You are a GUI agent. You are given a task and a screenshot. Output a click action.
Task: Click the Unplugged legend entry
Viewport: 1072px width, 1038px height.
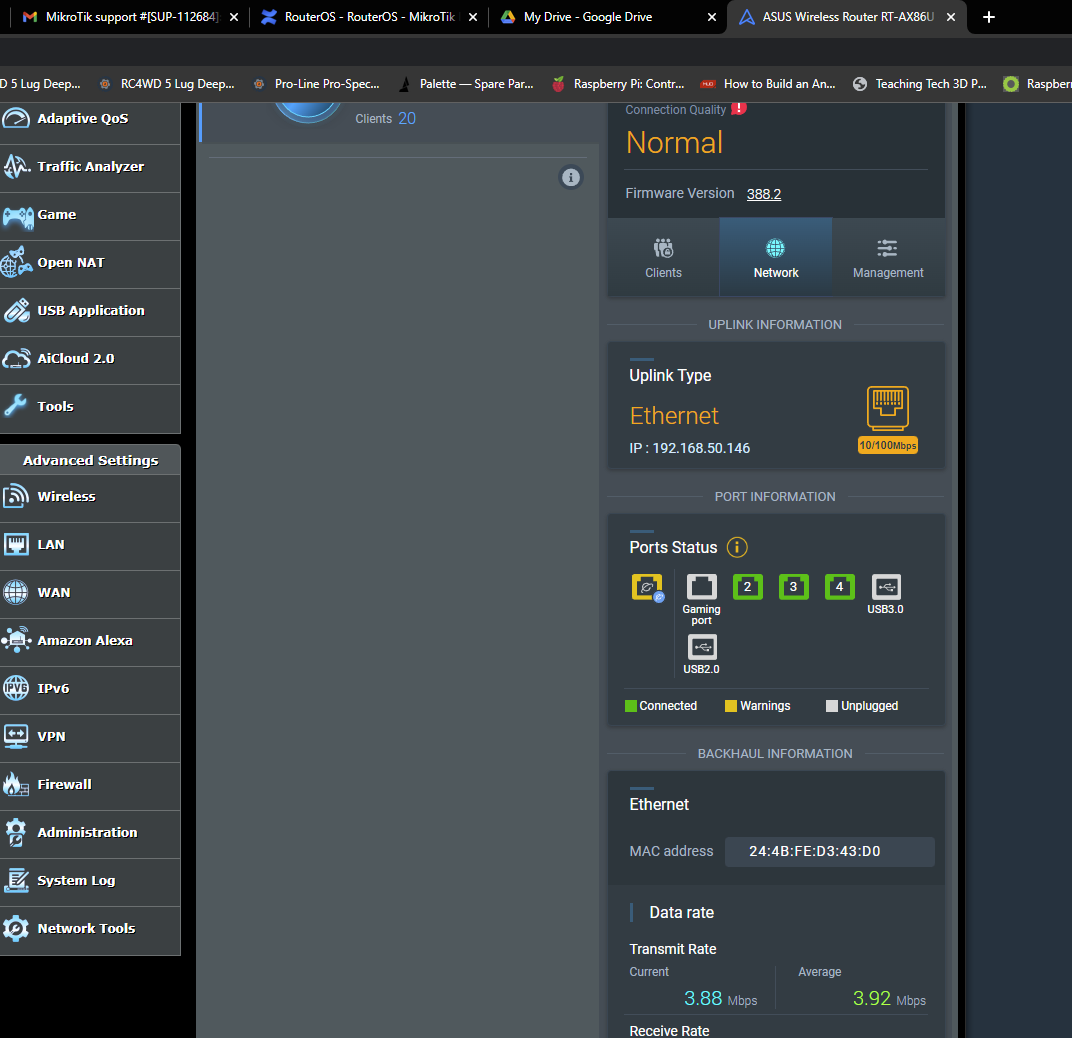click(862, 706)
